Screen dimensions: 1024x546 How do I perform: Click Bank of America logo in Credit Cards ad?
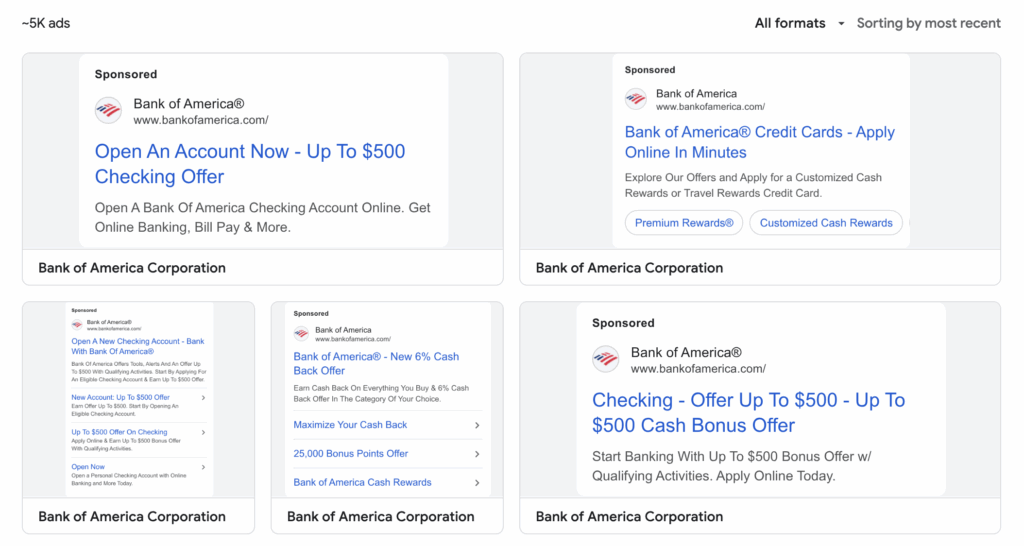point(636,99)
